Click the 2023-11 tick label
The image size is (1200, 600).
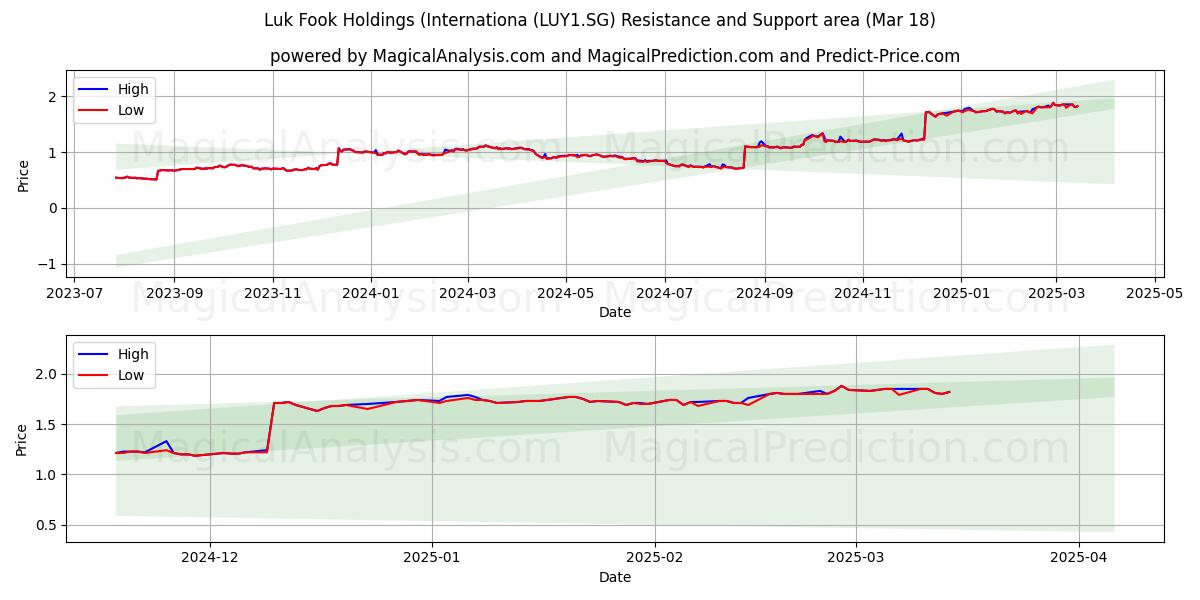[273, 294]
